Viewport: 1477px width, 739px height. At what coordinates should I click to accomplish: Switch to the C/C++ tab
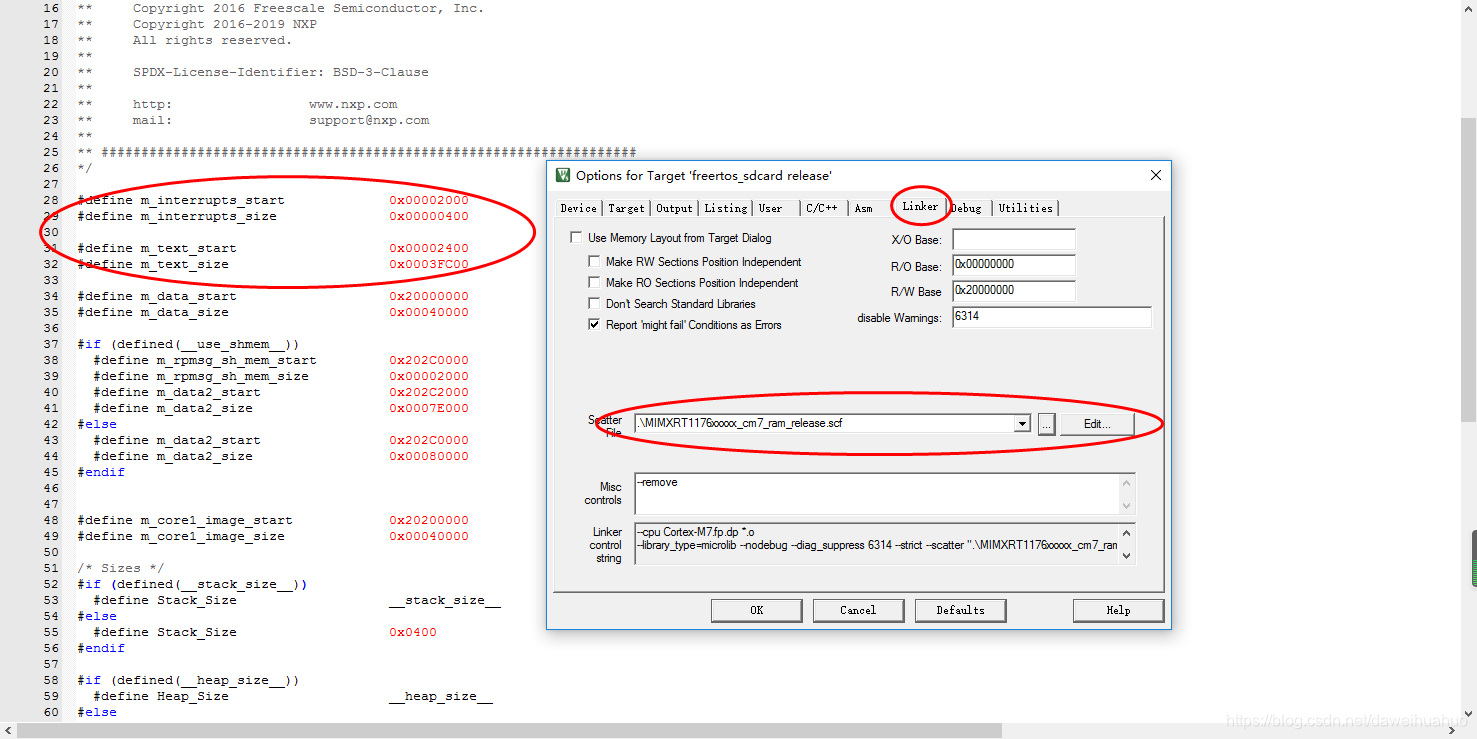coord(822,208)
